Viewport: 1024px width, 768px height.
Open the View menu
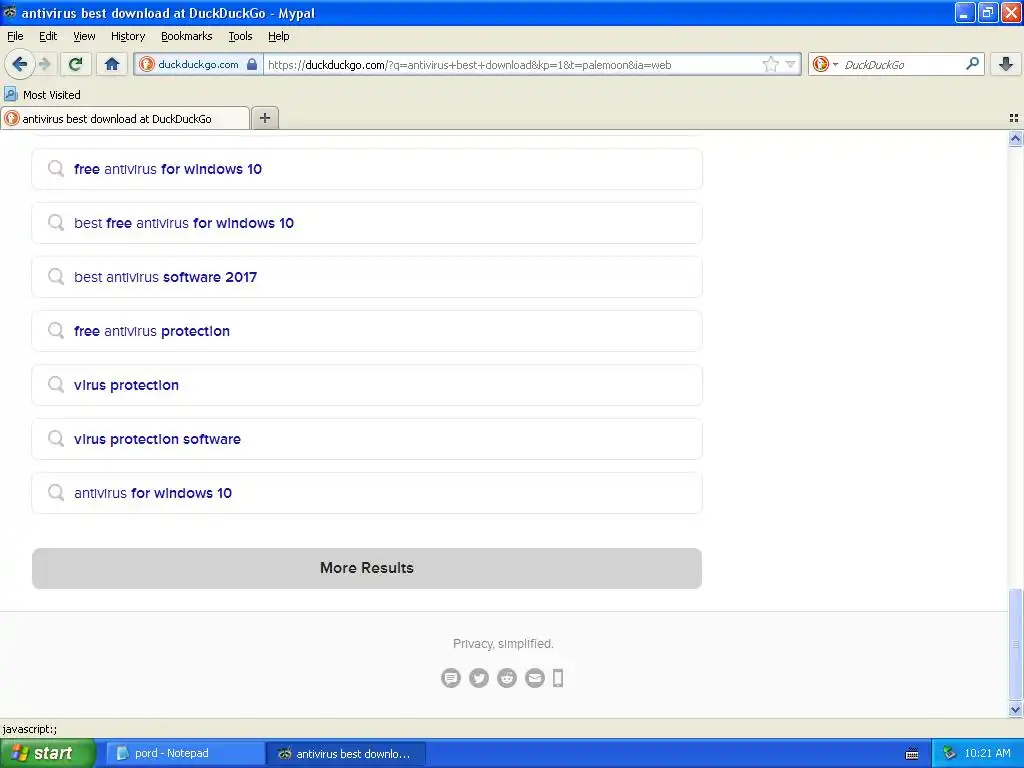click(x=84, y=36)
